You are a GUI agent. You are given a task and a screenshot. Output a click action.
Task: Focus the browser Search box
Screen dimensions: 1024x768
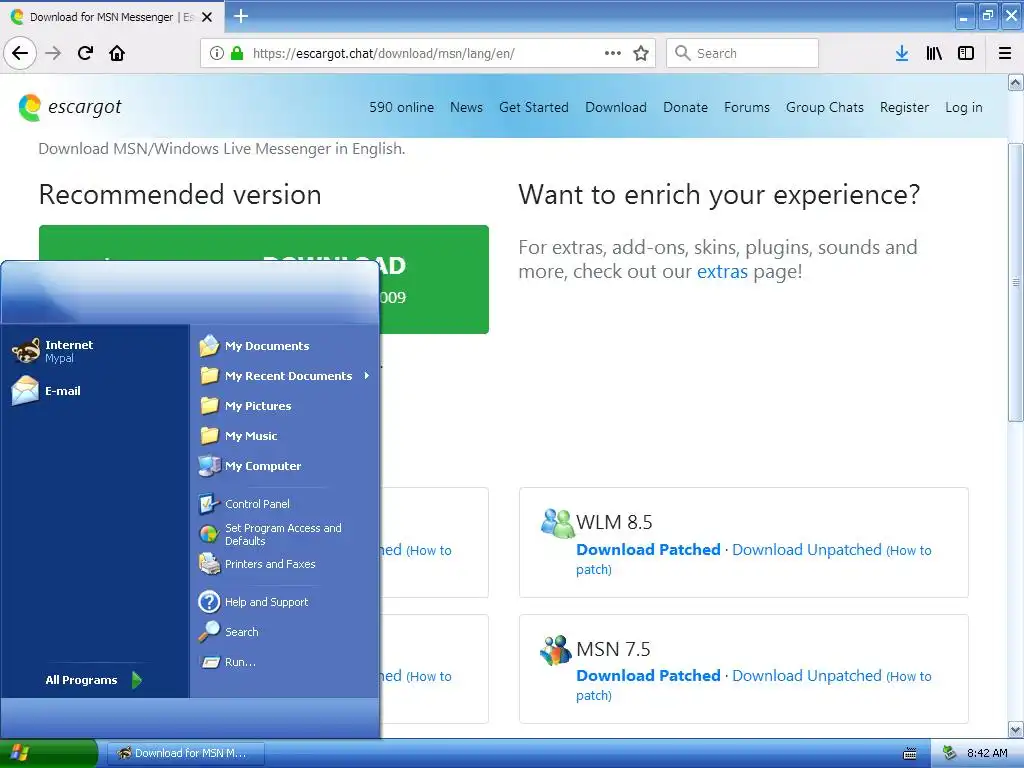pyautogui.click(x=743, y=53)
